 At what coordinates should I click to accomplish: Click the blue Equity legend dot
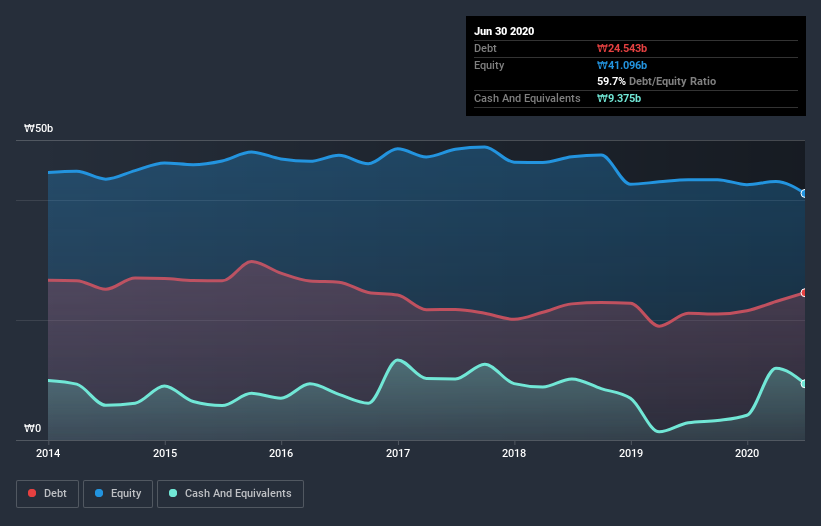pyautogui.click(x=99, y=493)
